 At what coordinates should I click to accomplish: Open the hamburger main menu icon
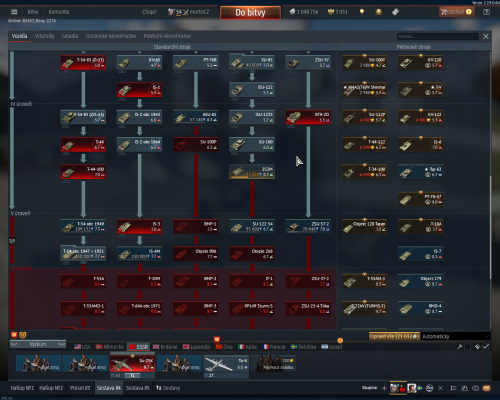[x=14, y=12]
